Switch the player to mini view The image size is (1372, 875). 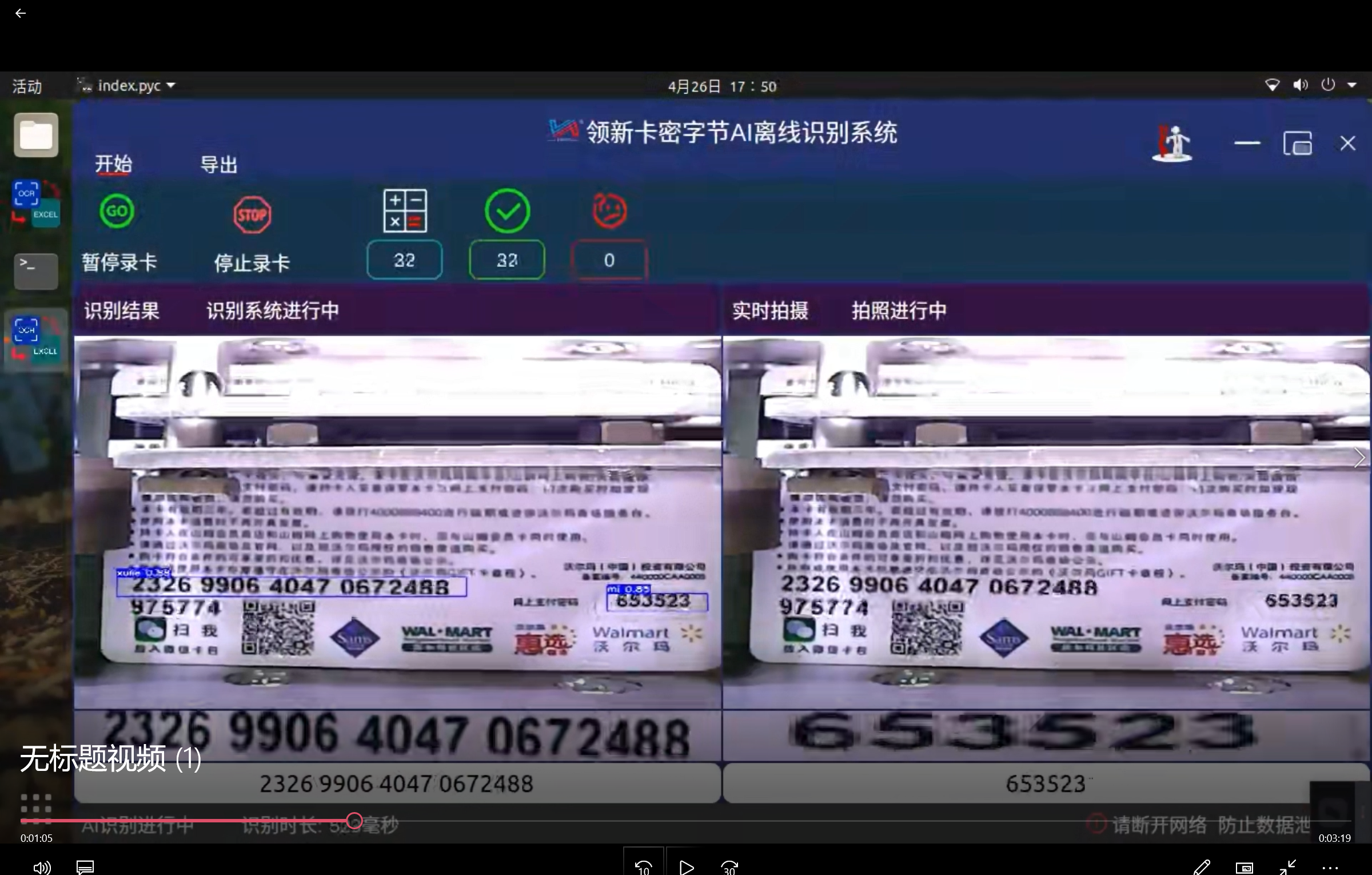click(1245, 867)
